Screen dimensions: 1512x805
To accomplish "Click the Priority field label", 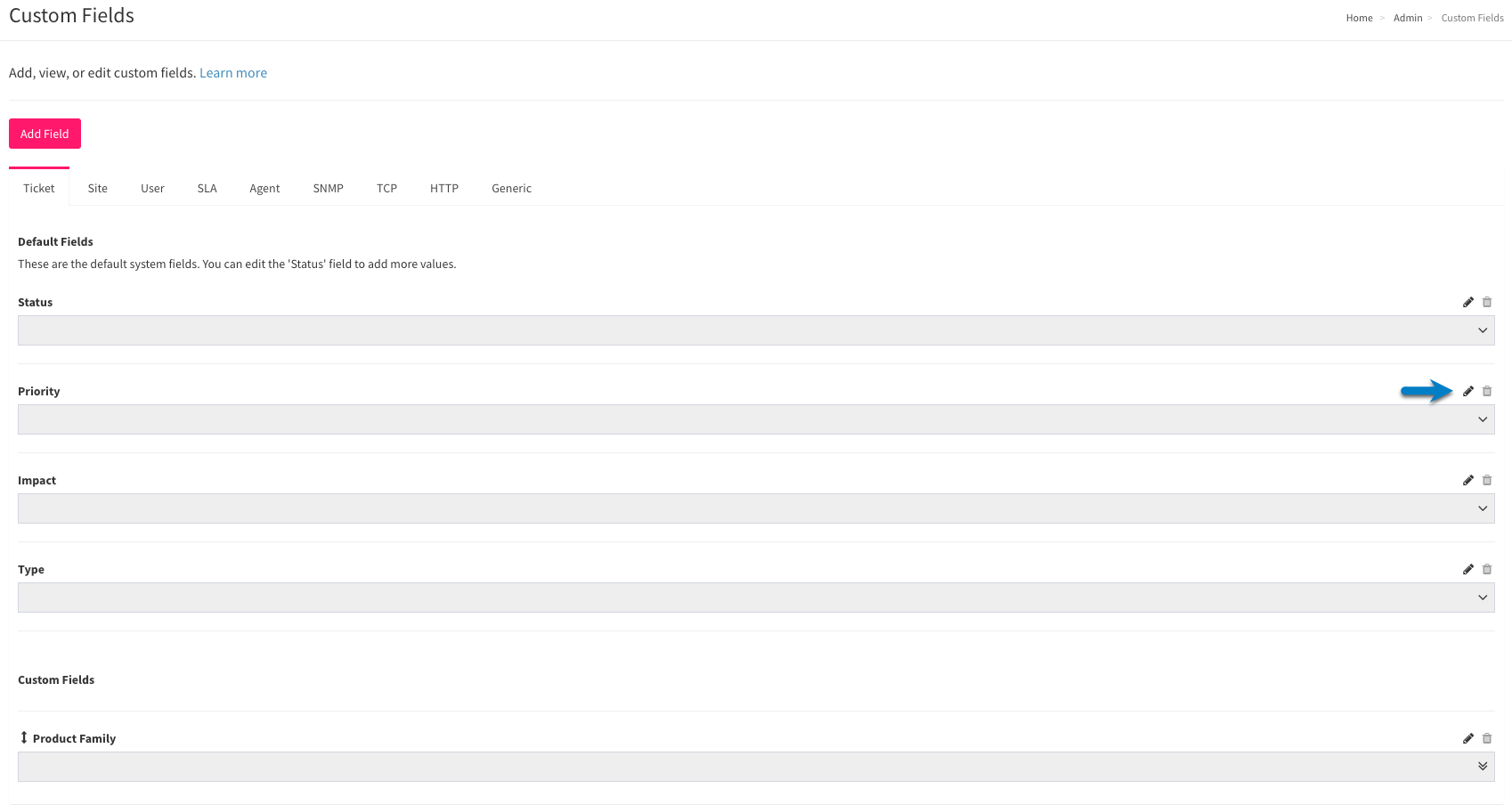I will (x=39, y=391).
